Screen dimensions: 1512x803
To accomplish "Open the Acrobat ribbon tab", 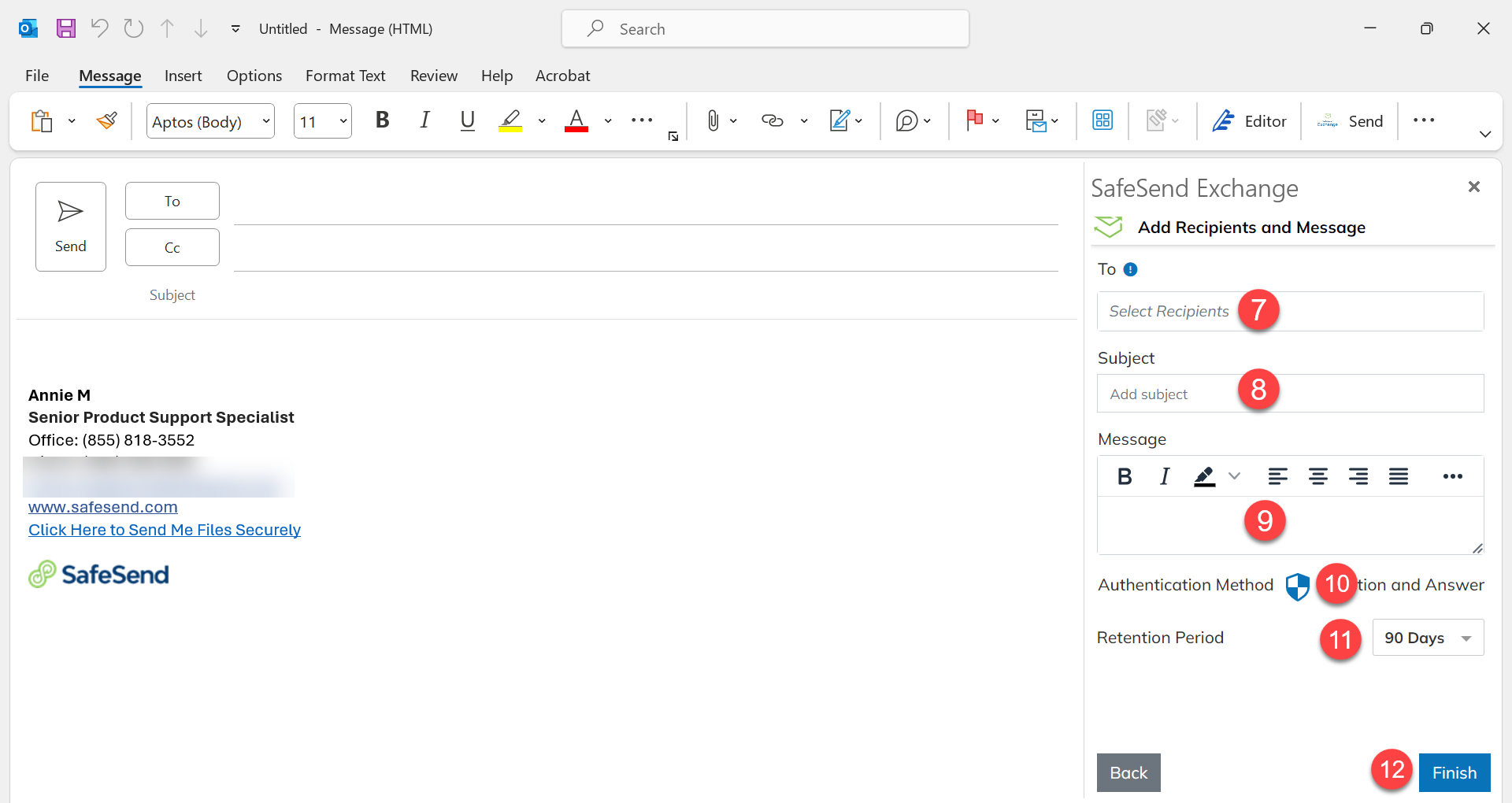I will point(562,76).
